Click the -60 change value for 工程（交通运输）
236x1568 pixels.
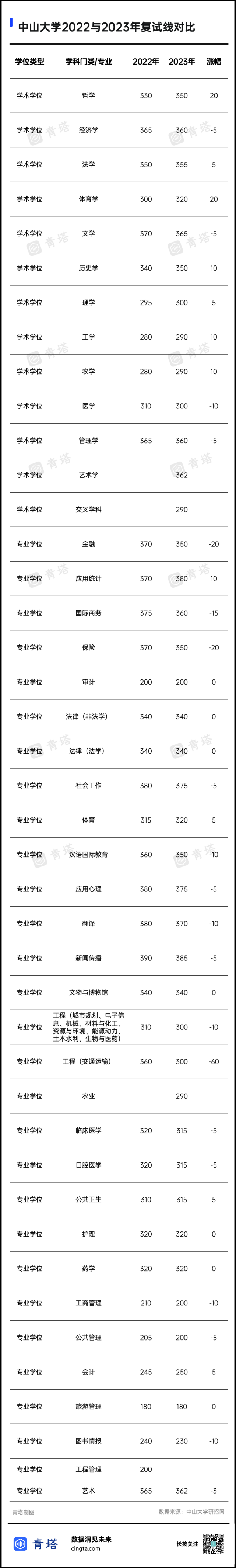point(214,1061)
